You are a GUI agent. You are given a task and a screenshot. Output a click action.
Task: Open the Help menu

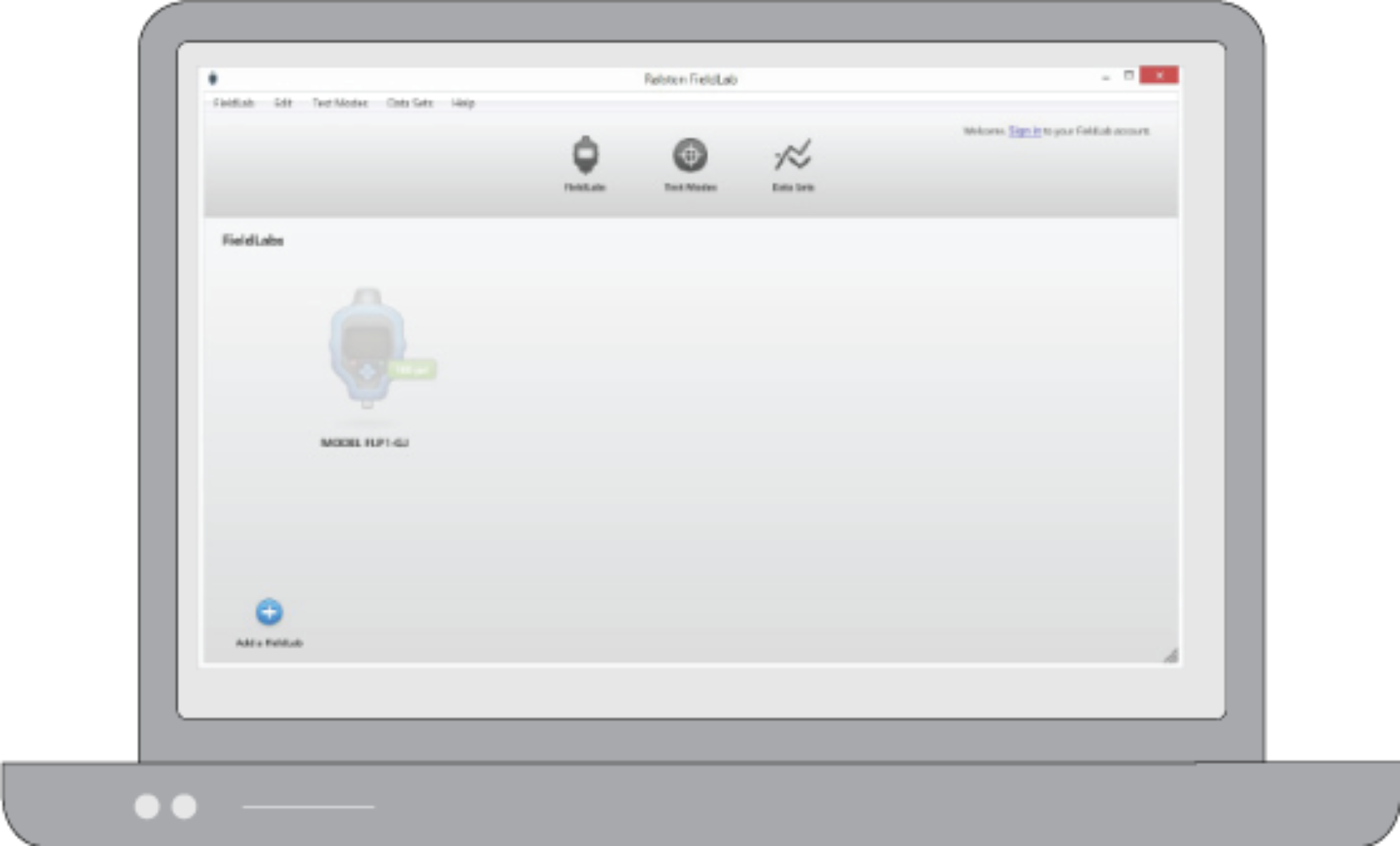point(463,103)
